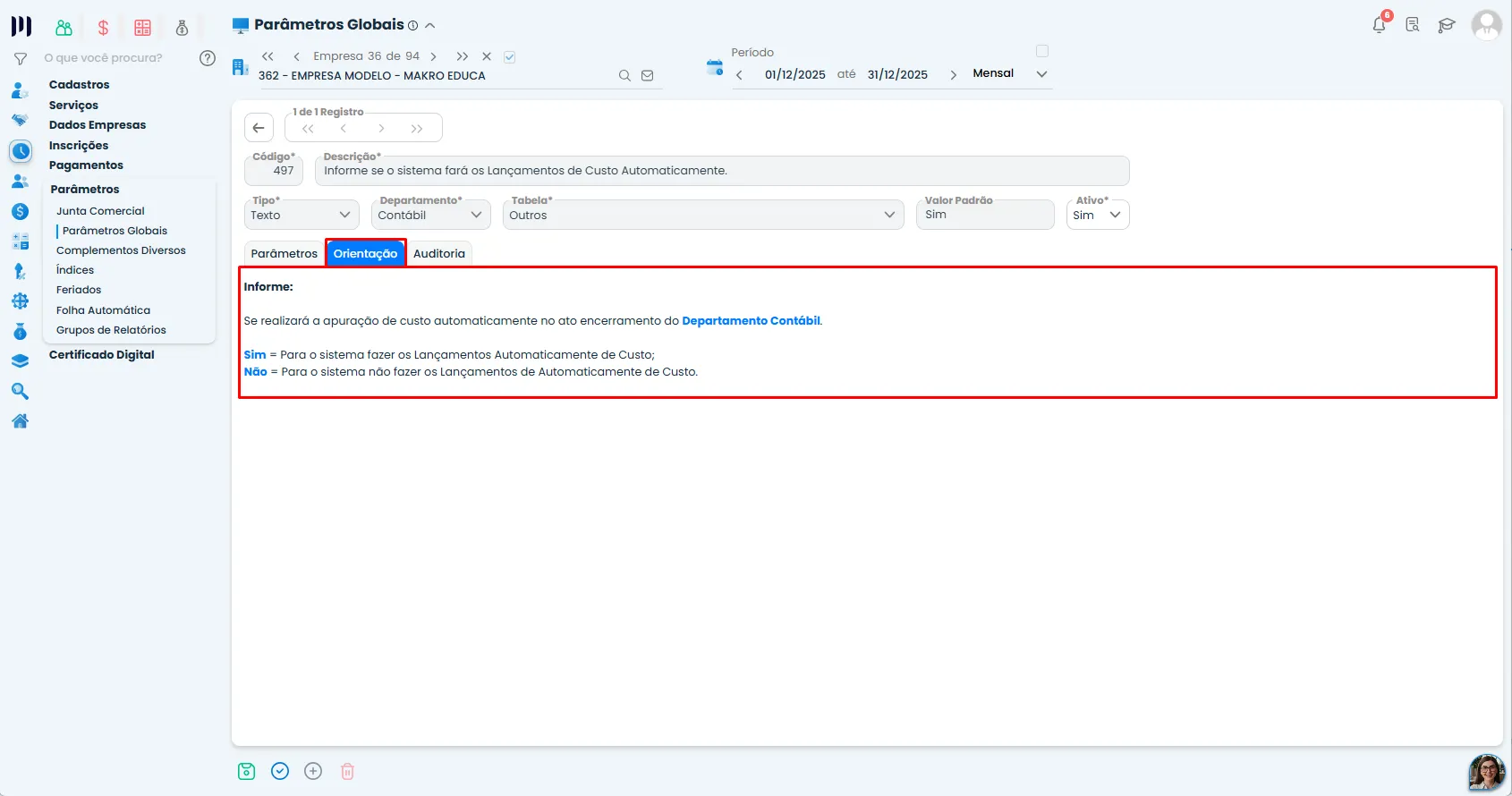The height and width of the screenshot is (796, 1512).
Task: Click the circled checkmark confirm icon
Action: (280, 771)
